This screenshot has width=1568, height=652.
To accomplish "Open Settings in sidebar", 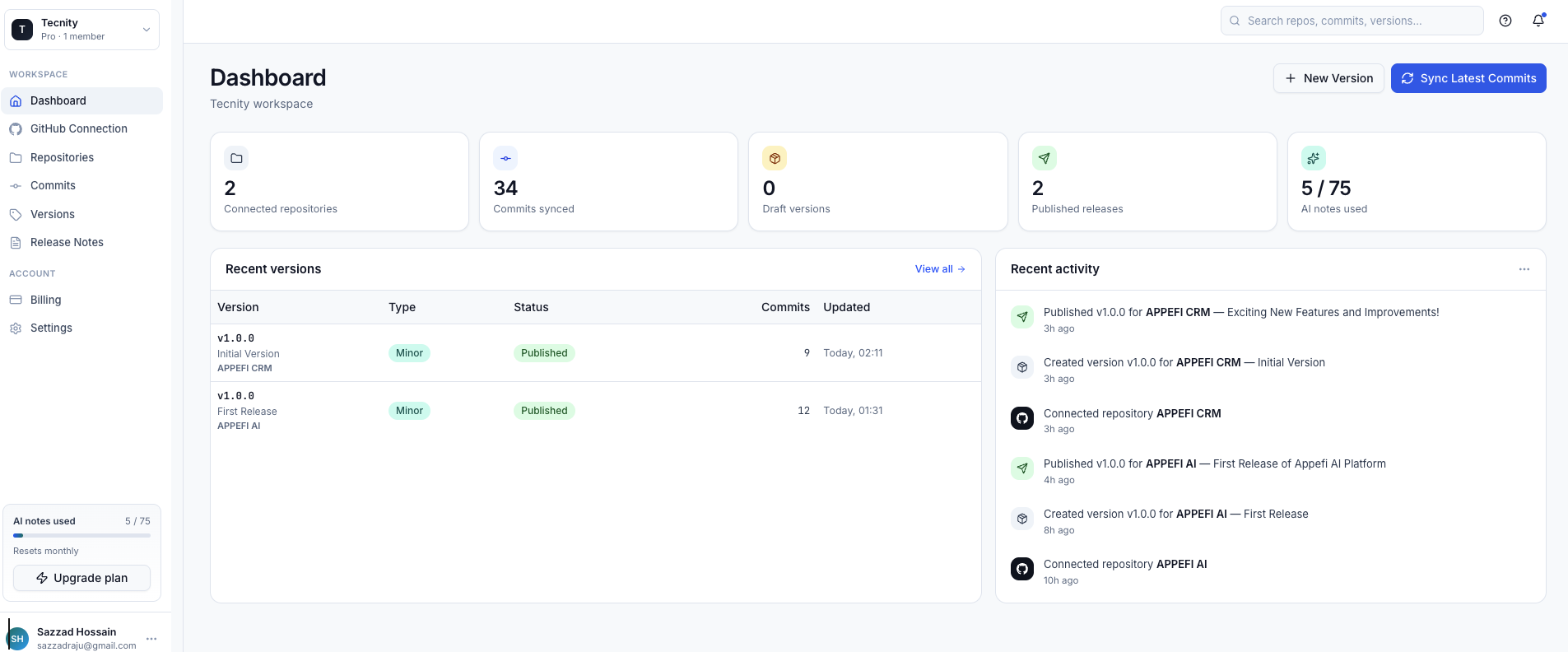I will coord(82,328).
